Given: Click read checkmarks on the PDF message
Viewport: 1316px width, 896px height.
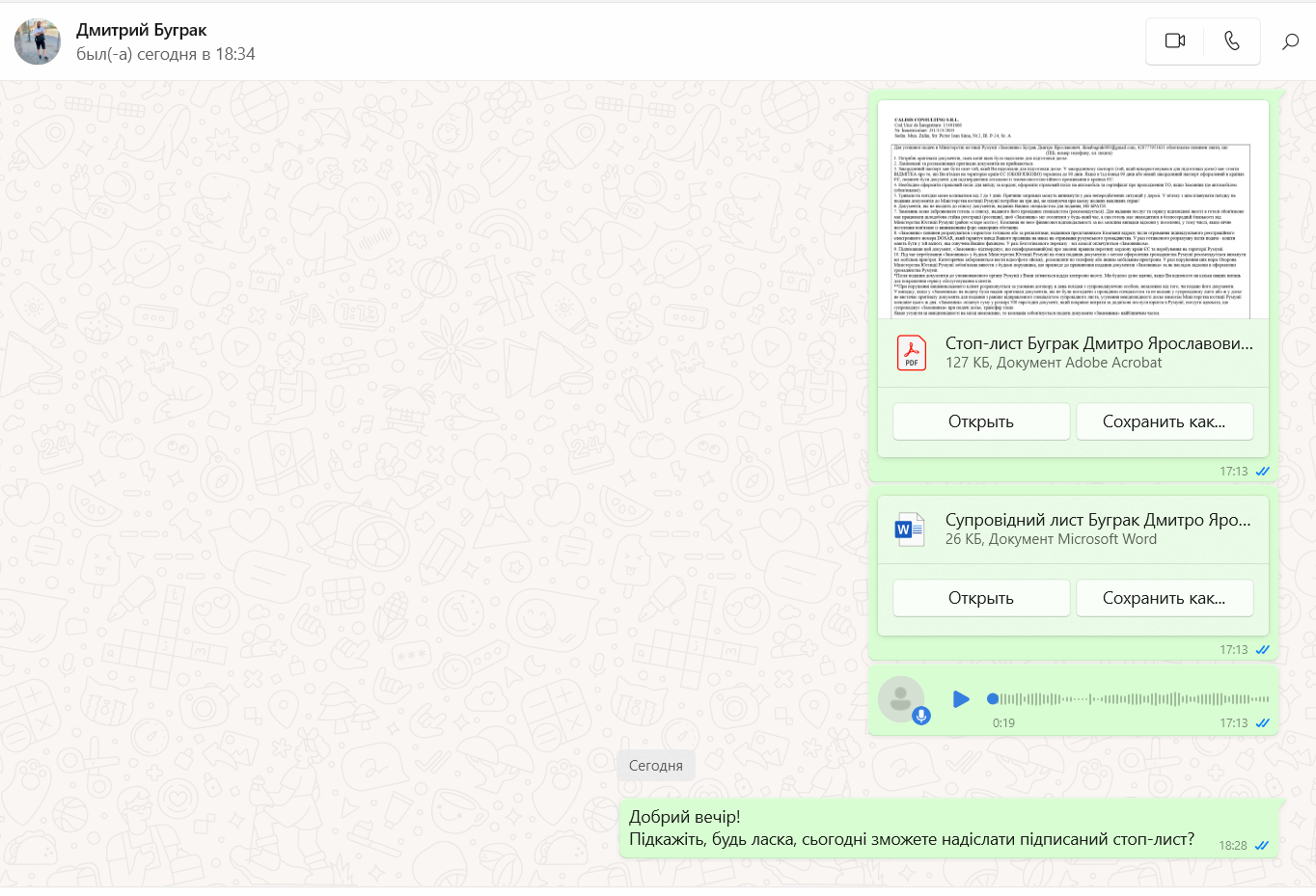Looking at the screenshot, I should [x=1262, y=472].
